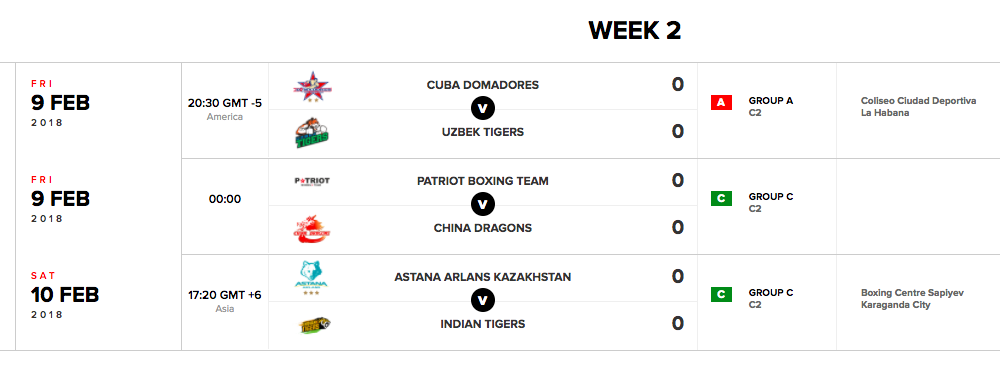The width and height of the screenshot is (1000, 366).
Task: Open the Uzbek Tigers team link
Action: coord(483,132)
